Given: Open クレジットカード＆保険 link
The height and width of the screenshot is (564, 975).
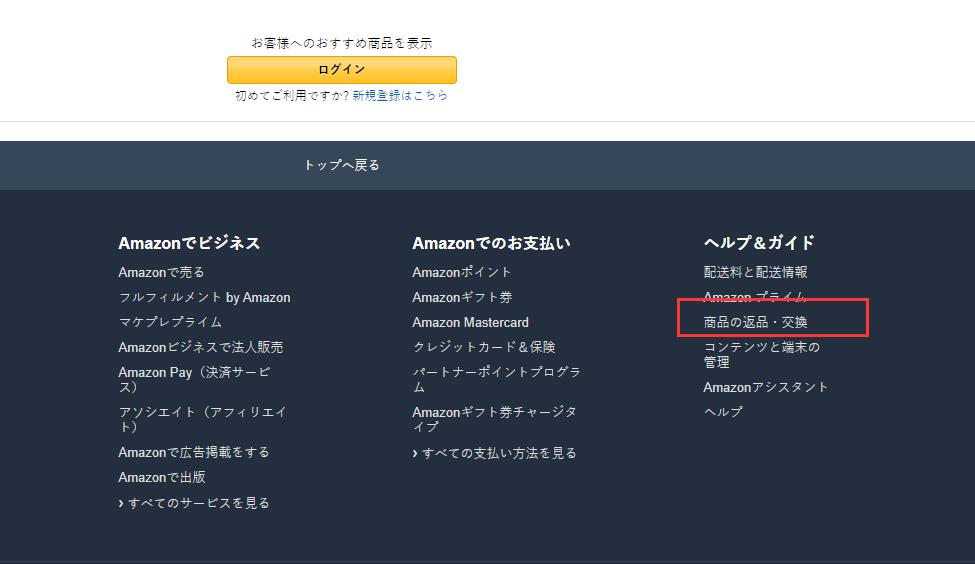Looking at the screenshot, I should point(484,347).
